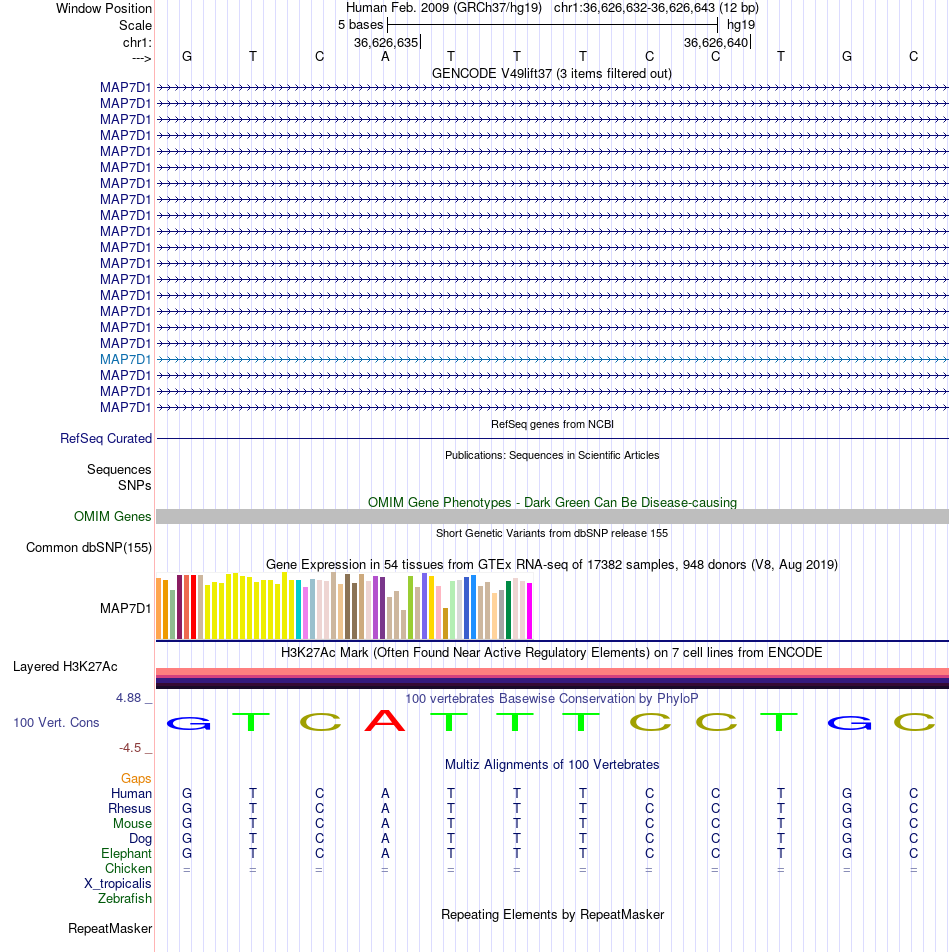Click the 4.88 upper conservation scale value
Image resolution: width=950 pixels, height=952 pixels.
(x=129, y=698)
